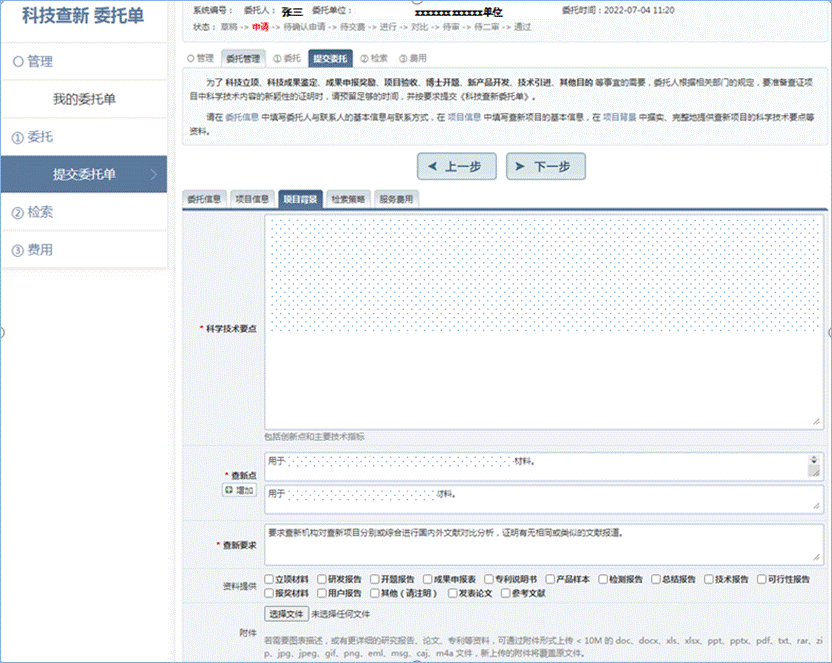
Task: Check the 产品样本 checkbox
Action: (x=550, y=579)
